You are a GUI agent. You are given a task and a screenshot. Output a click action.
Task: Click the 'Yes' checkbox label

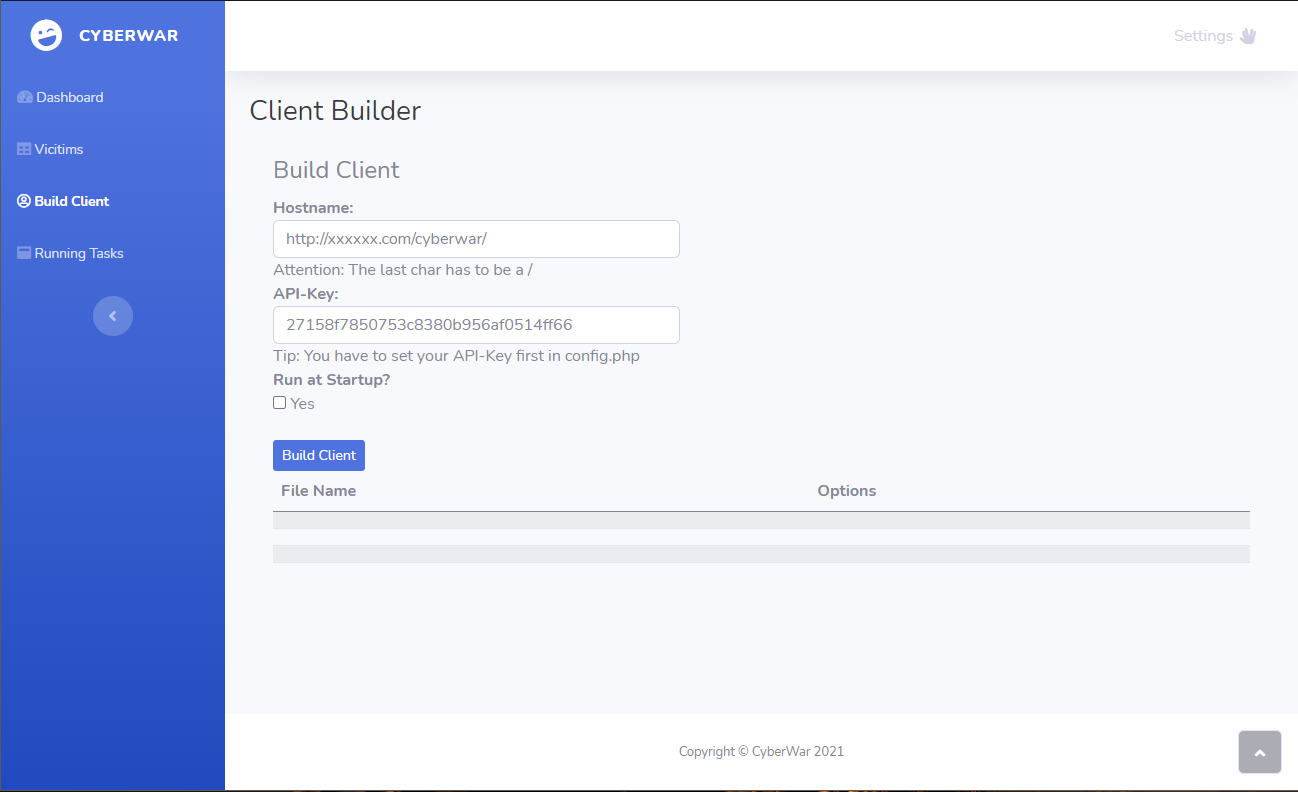[302, 404]
